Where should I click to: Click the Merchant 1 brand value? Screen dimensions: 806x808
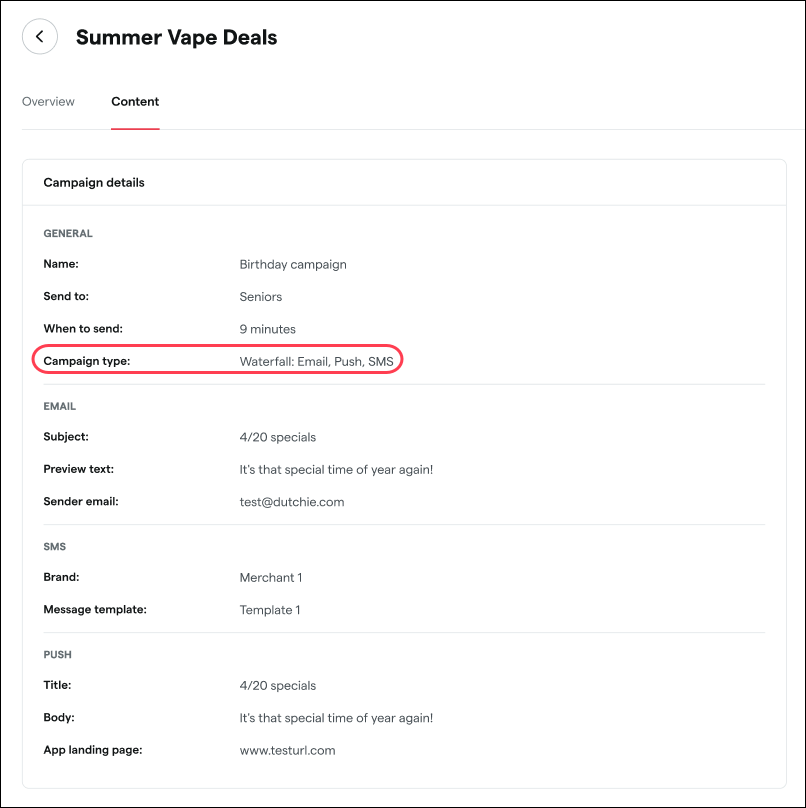(270, 578)
